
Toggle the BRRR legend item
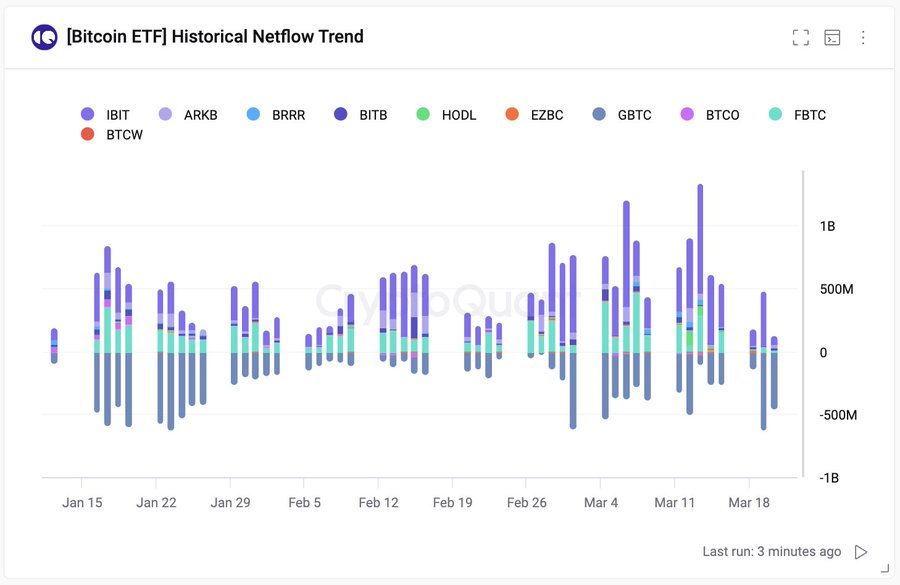pyautogui.click(x=253, y=115)
